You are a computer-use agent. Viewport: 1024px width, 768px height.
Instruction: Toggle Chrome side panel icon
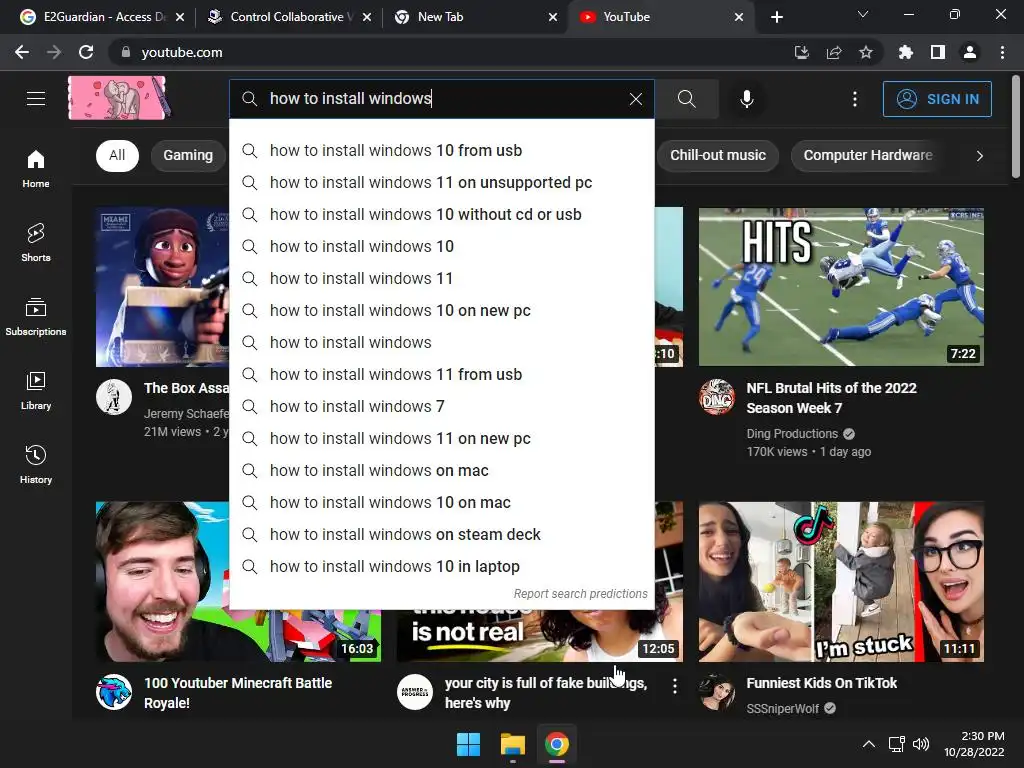(938, 52)
